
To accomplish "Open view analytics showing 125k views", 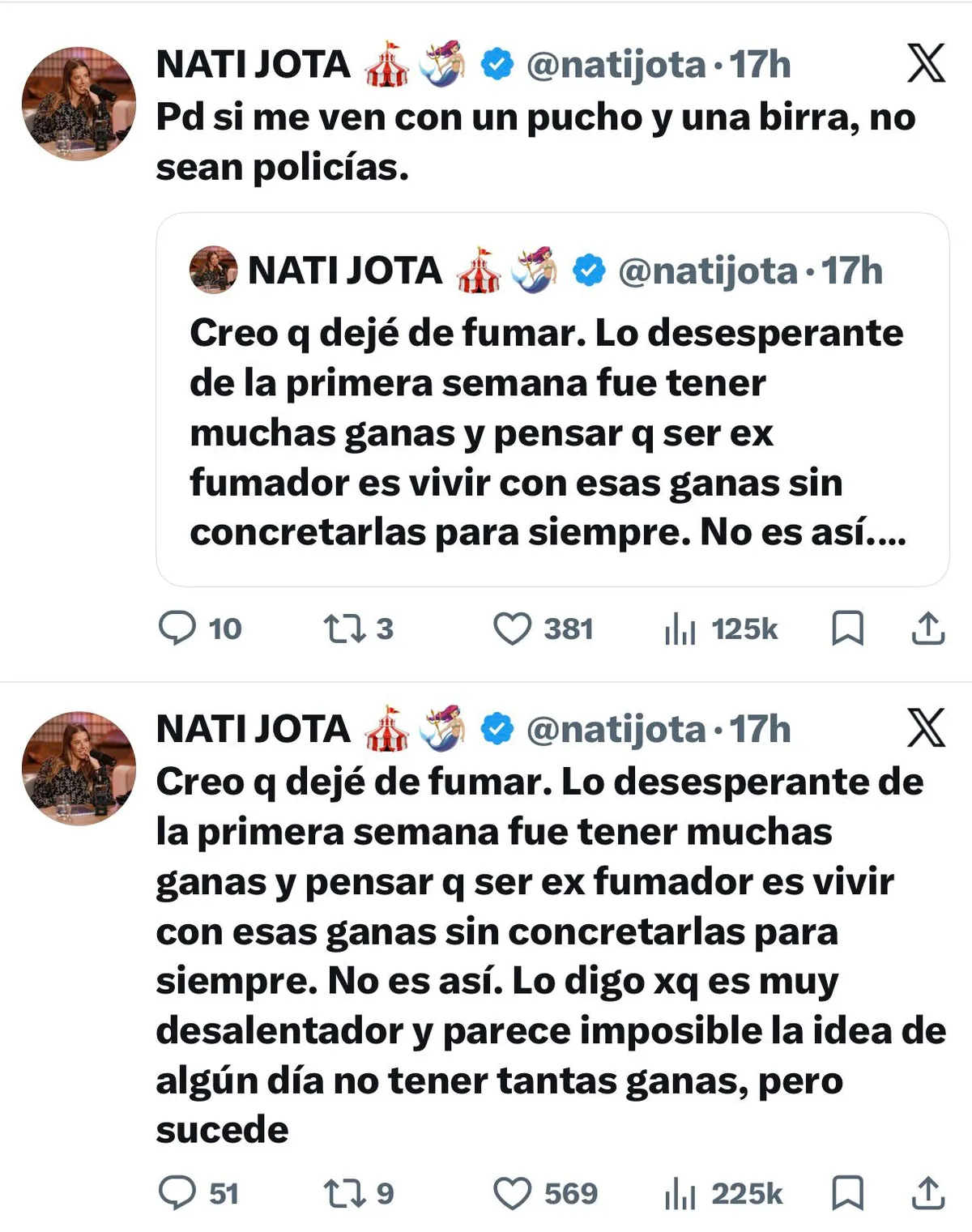I will click(x=680, y=629).
